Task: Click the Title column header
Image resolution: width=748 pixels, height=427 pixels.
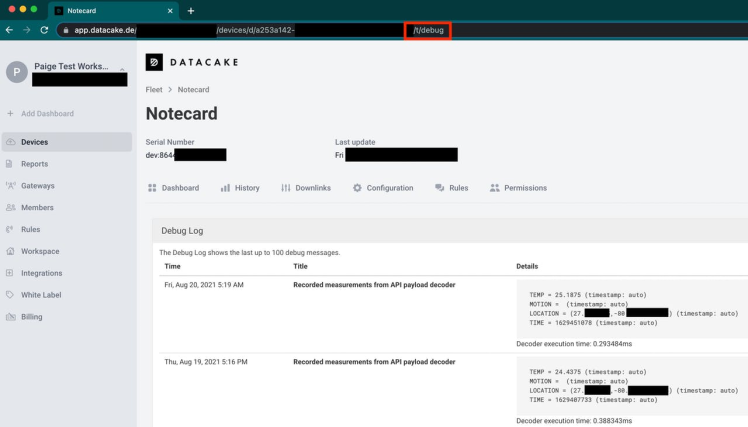Action: click(300, 266)
